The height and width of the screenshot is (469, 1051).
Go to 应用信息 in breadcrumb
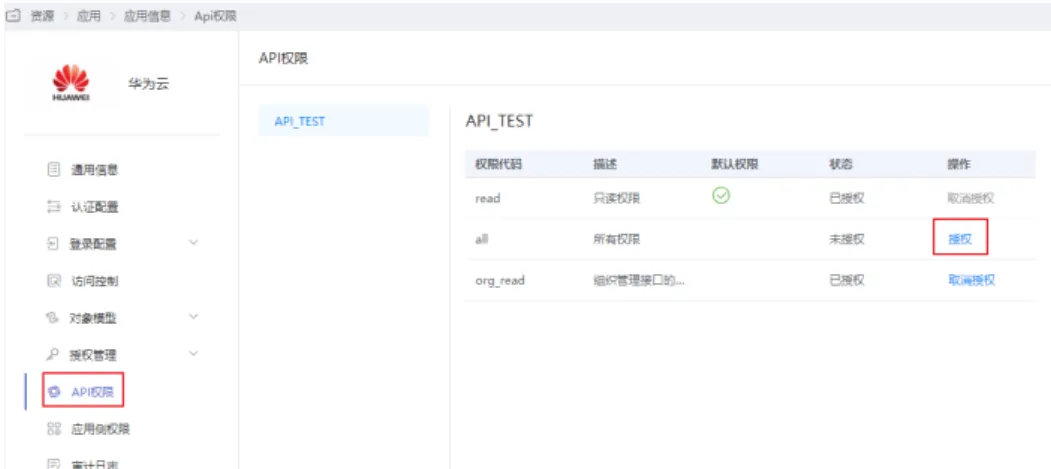147,16
